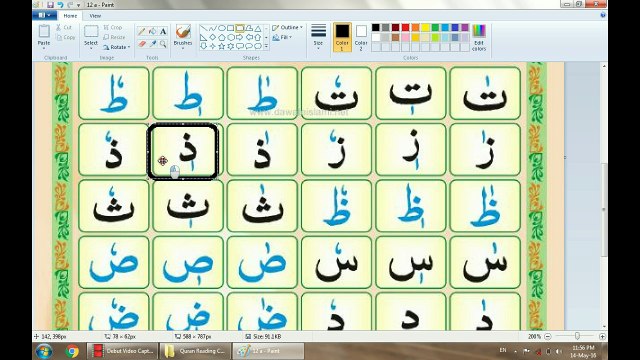Open Paint Help with the question mark icon

click(603, 15)
